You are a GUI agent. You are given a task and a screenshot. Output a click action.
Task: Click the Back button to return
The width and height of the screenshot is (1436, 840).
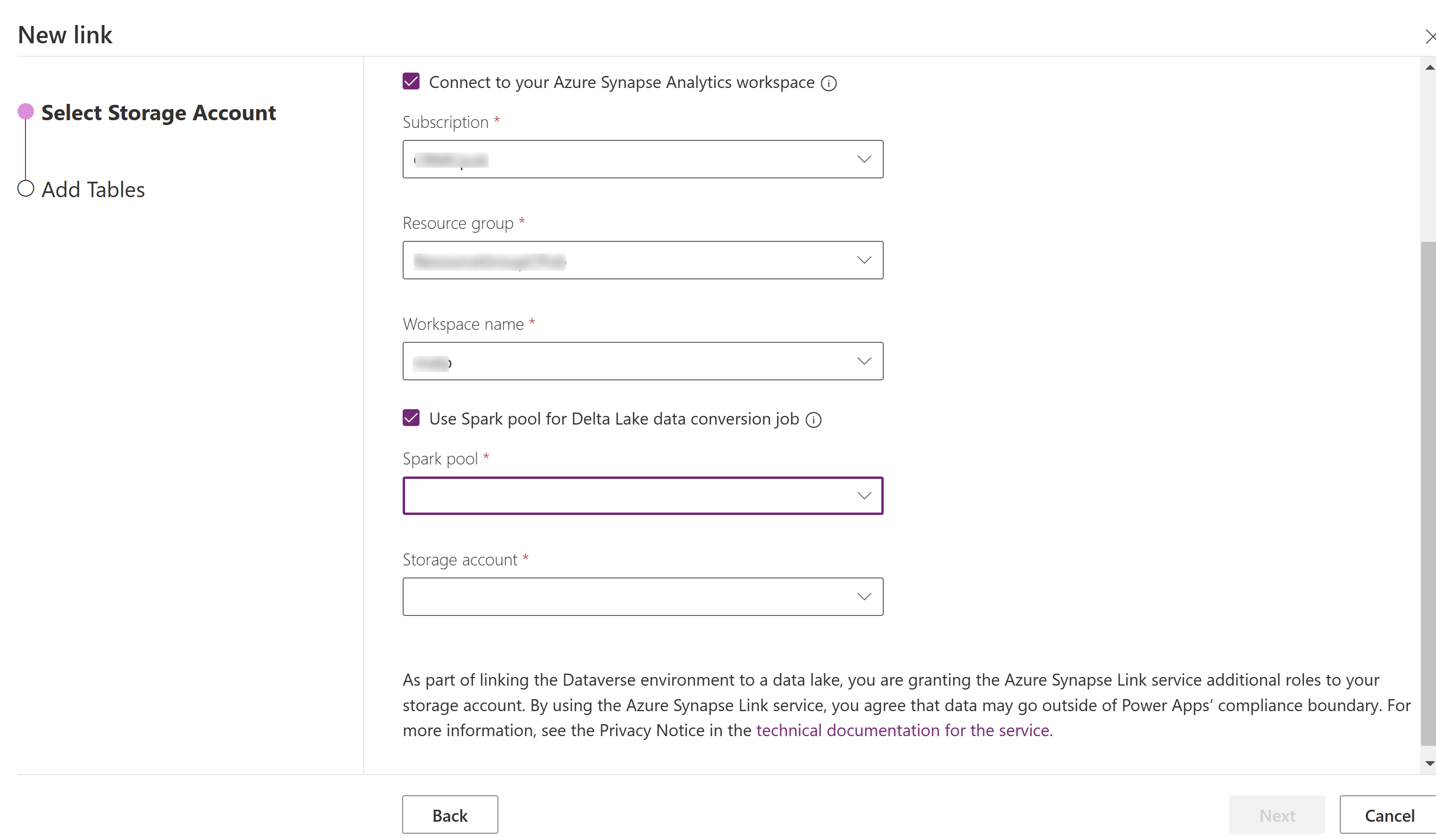coord(450,815)
